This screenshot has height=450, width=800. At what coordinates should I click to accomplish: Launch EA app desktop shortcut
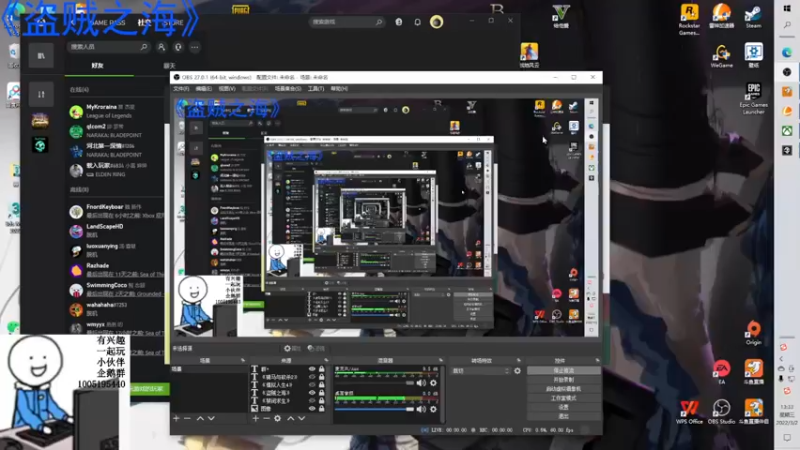721,372
